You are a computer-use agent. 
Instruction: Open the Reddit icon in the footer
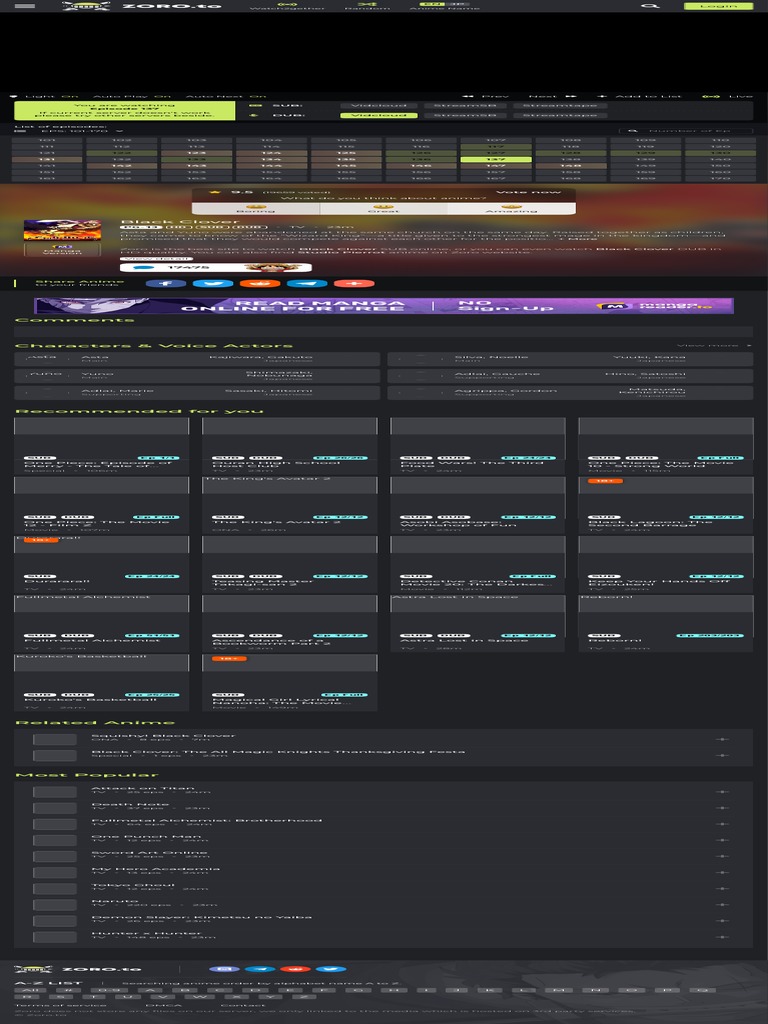[295, 969]
